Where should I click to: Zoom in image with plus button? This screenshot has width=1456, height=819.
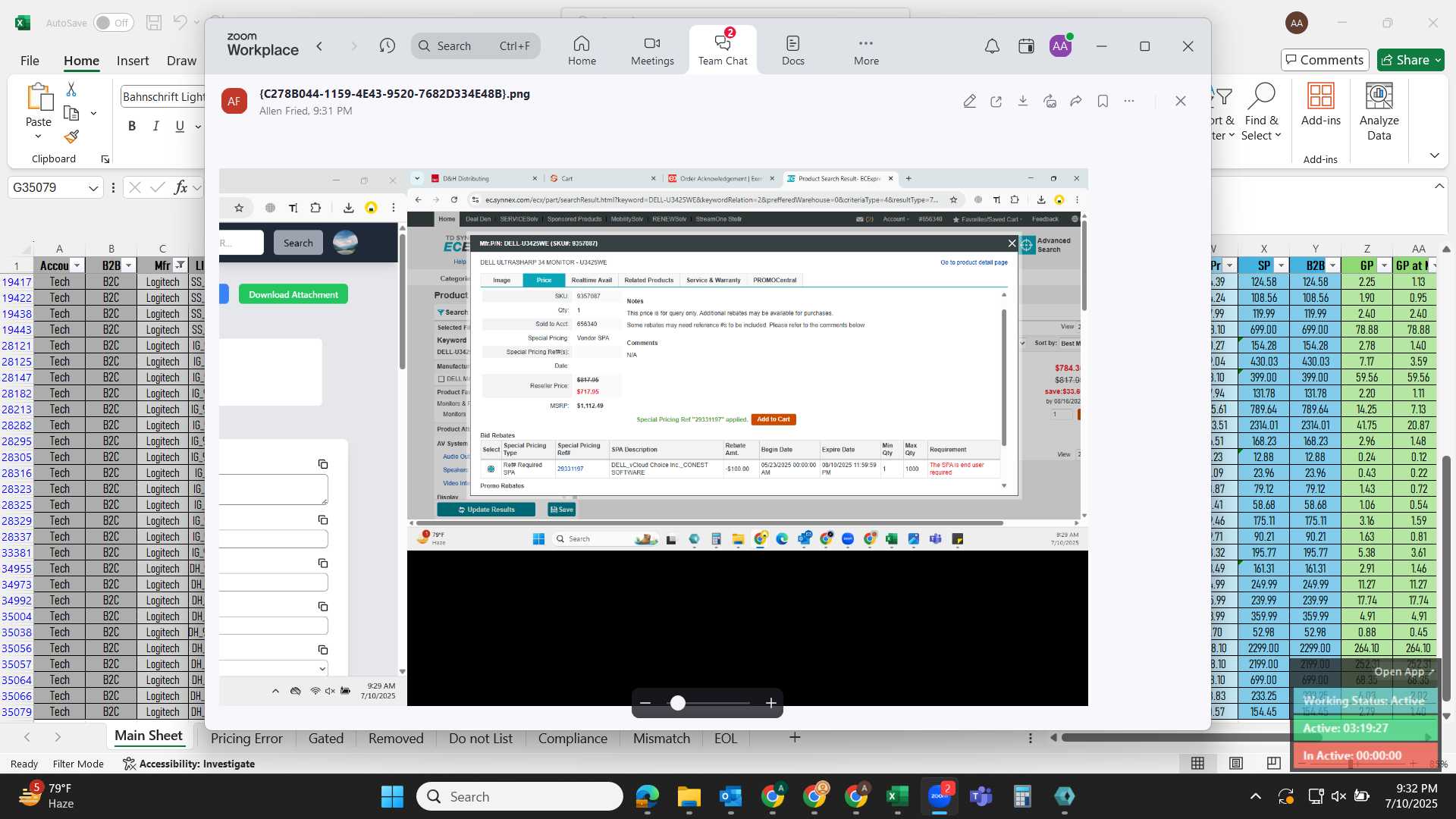(770, 703)
